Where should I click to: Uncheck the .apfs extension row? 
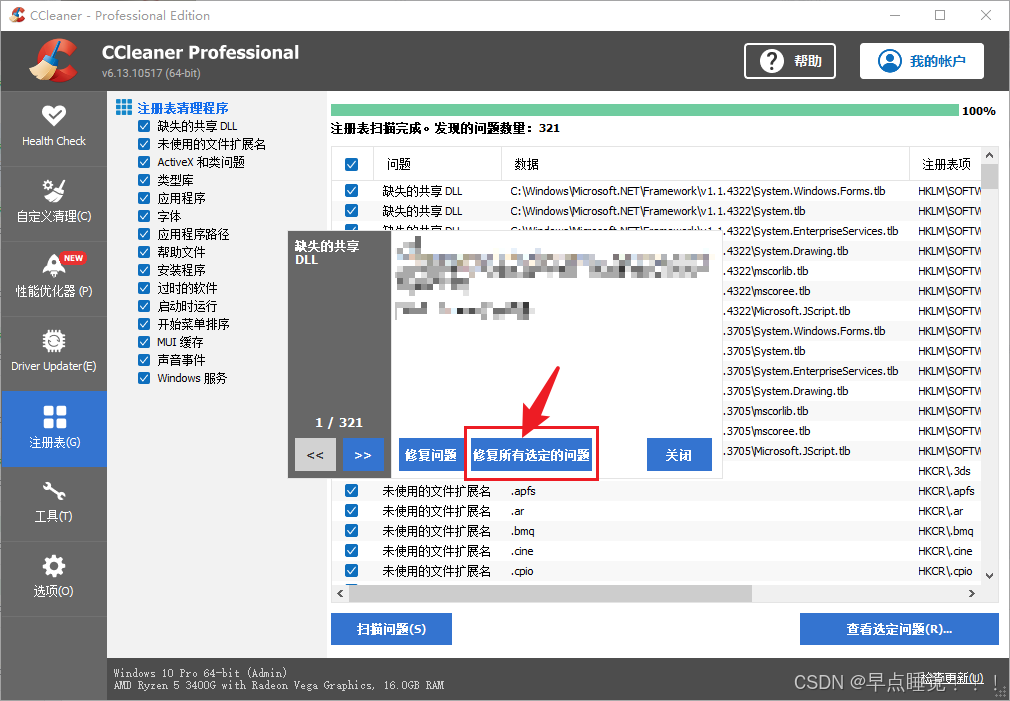pos(352,491)
